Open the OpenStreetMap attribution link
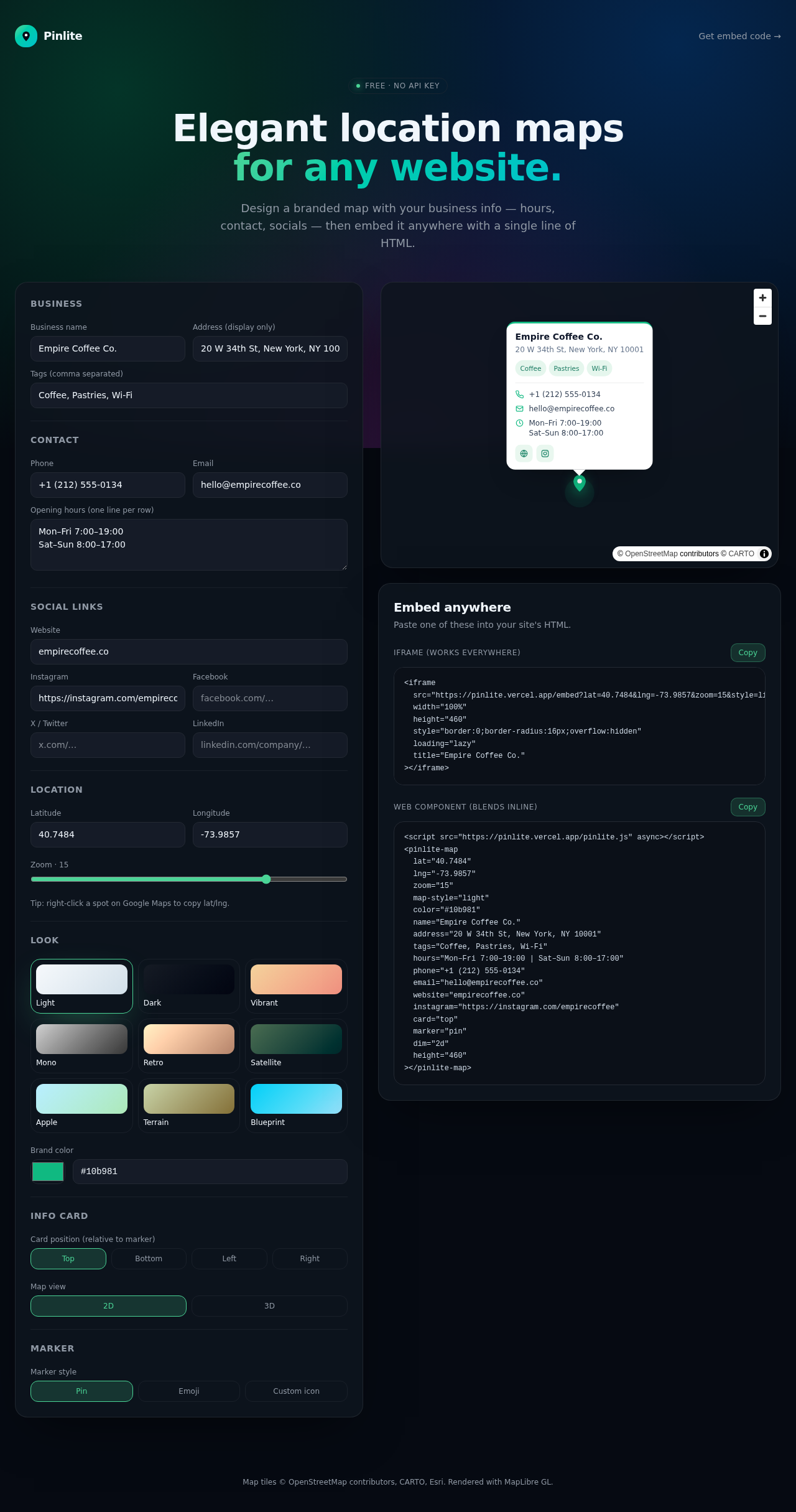 click(652, 554)
